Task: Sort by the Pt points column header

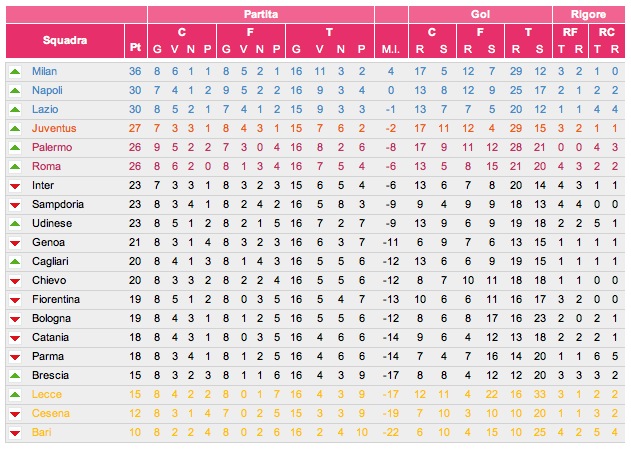Action: pyautogui.click(x=135, y=48)
